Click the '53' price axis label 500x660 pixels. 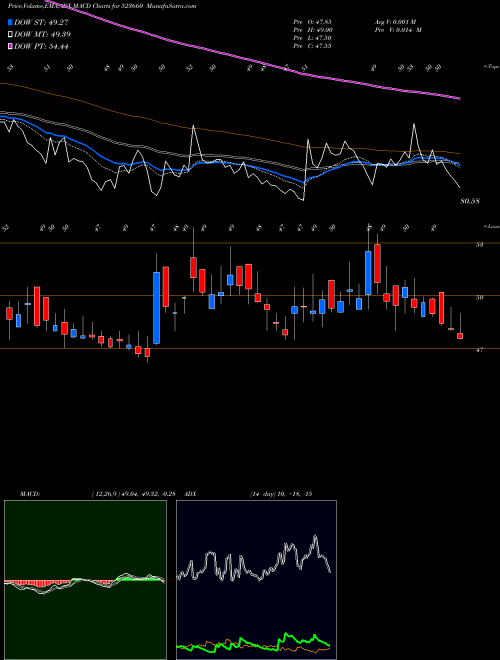point(479,244)
